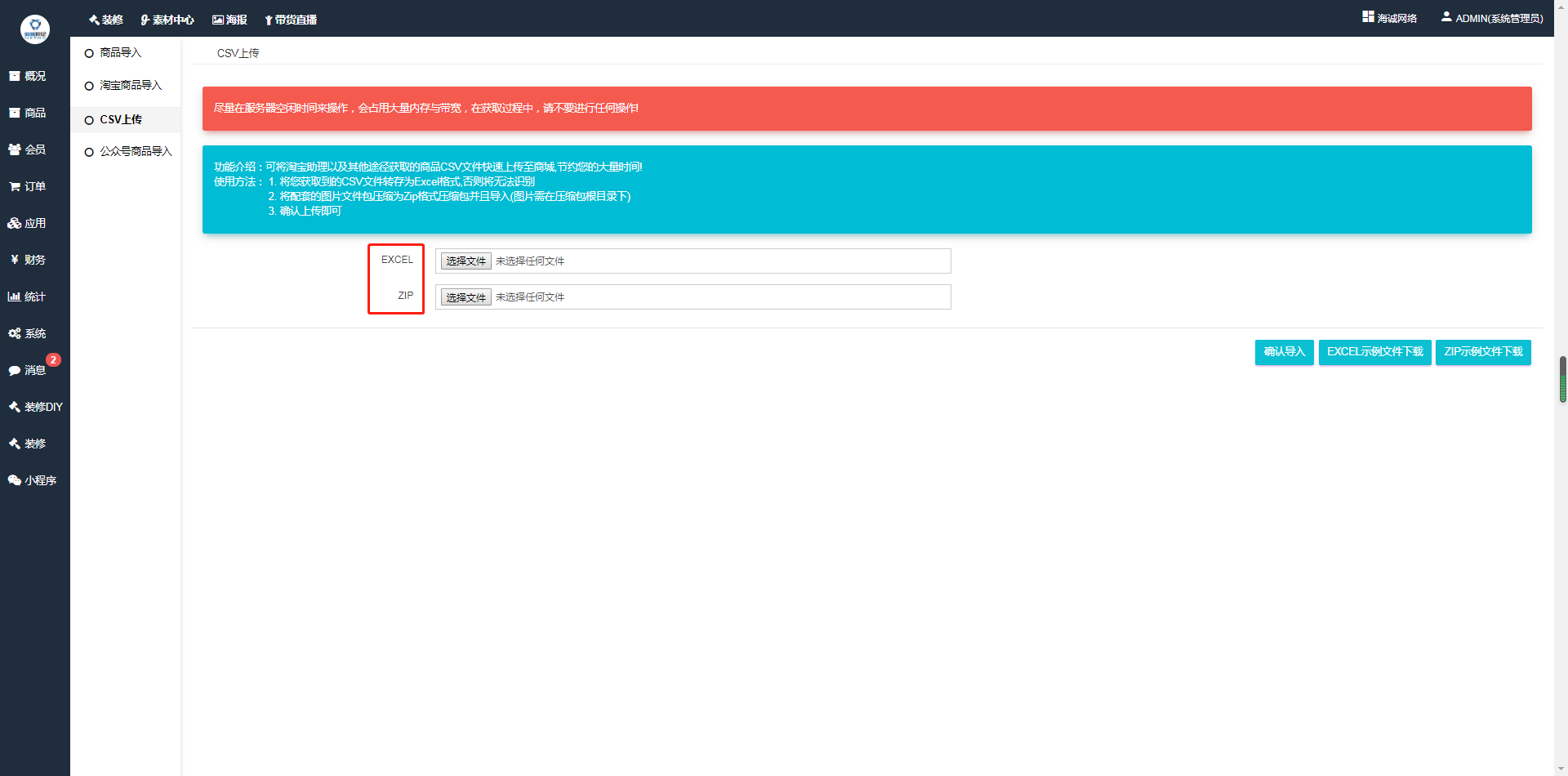
Task: Open the 统计 statistics chart icon
Action: [14, 297]
